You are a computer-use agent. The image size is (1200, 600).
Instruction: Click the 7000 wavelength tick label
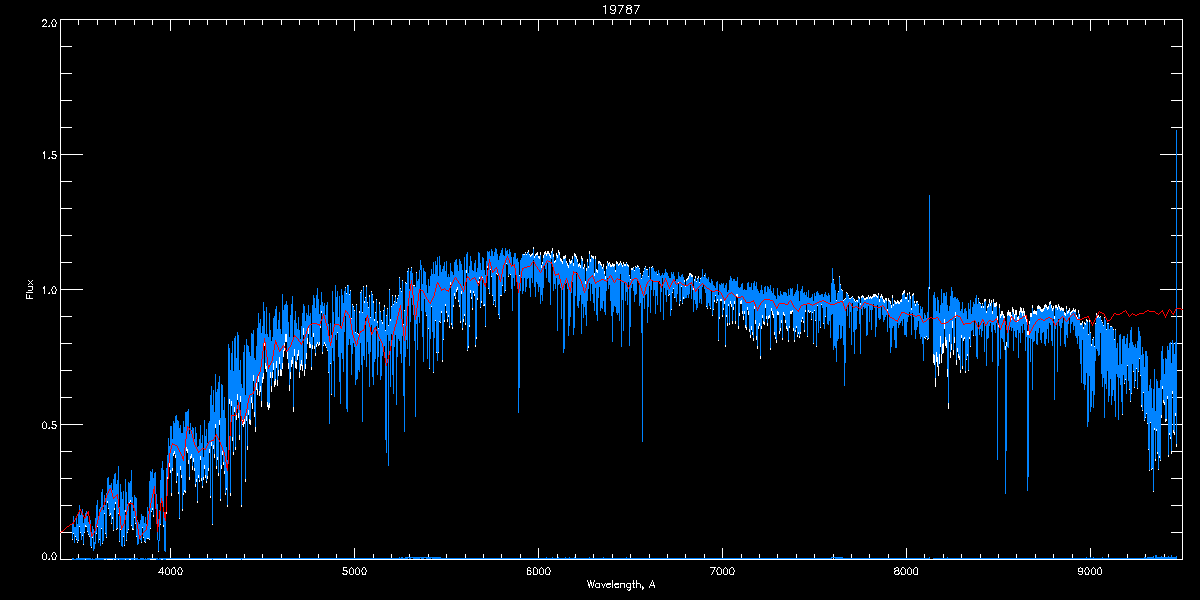click(x=722, y=572)
